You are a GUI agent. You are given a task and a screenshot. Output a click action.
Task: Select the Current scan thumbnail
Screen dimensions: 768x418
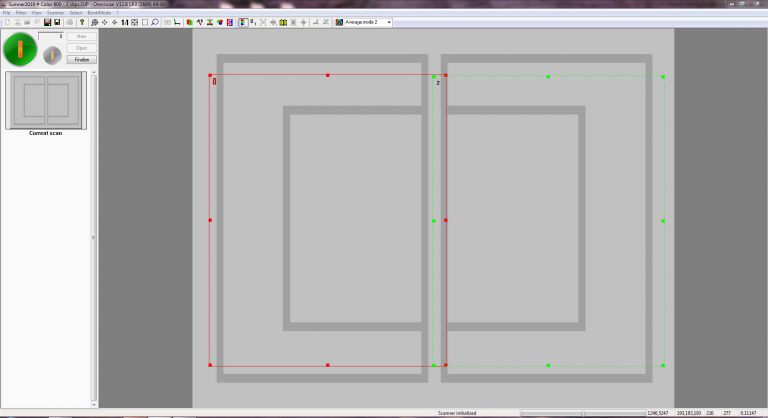click(45, 101)
